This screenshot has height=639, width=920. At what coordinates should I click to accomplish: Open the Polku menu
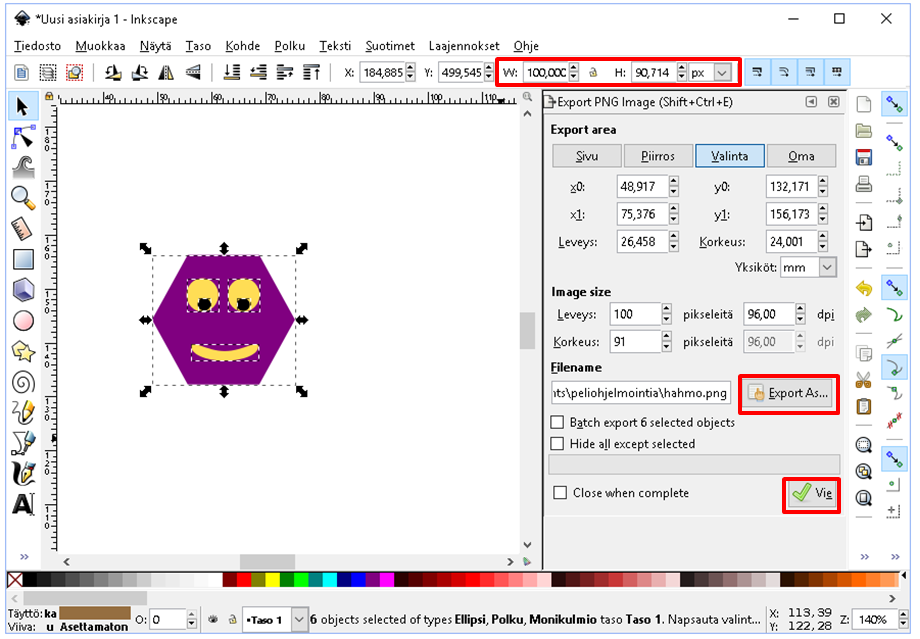coord(289,46)
